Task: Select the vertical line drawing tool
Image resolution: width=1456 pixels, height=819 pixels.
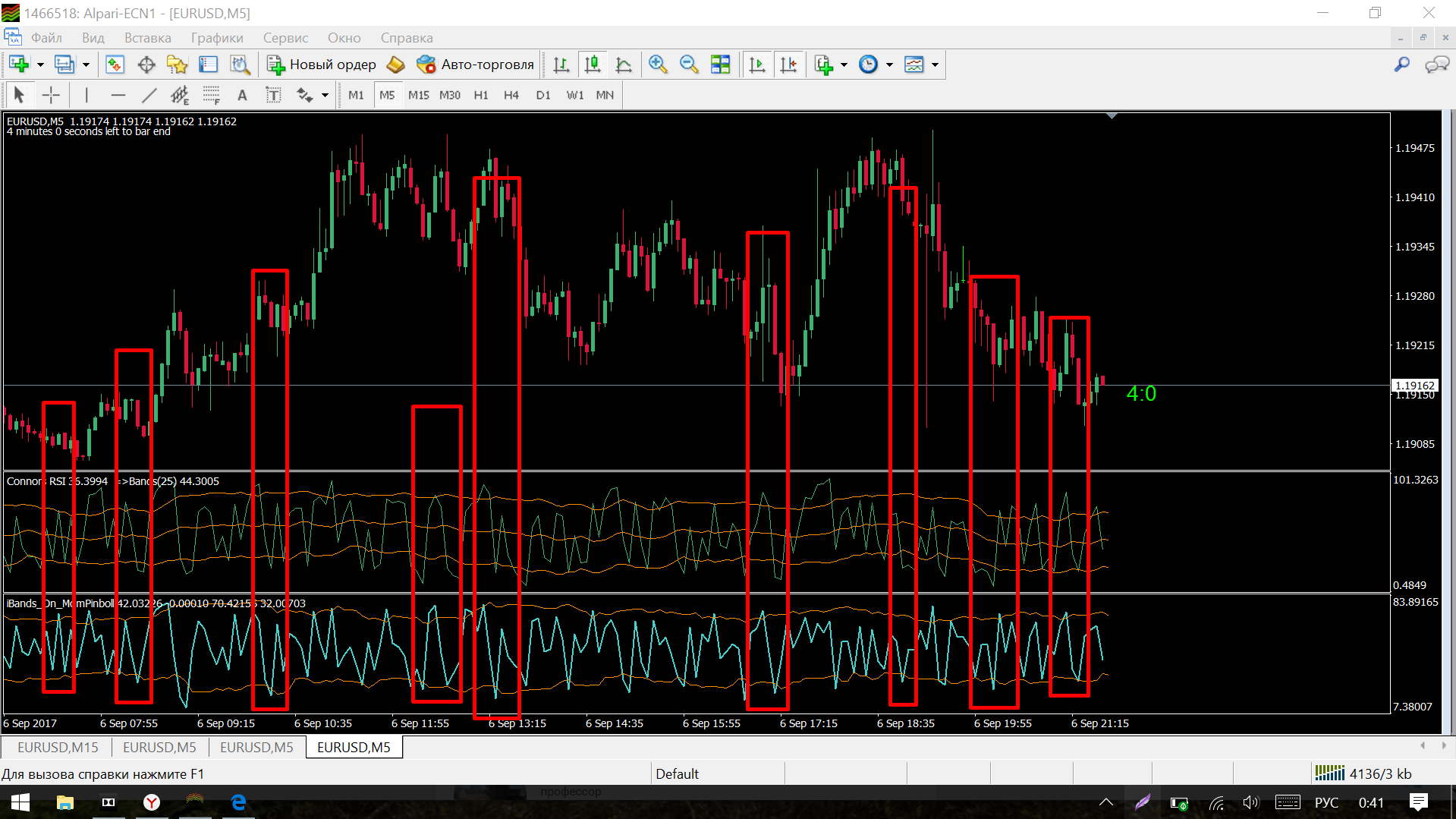Action: 86,95
